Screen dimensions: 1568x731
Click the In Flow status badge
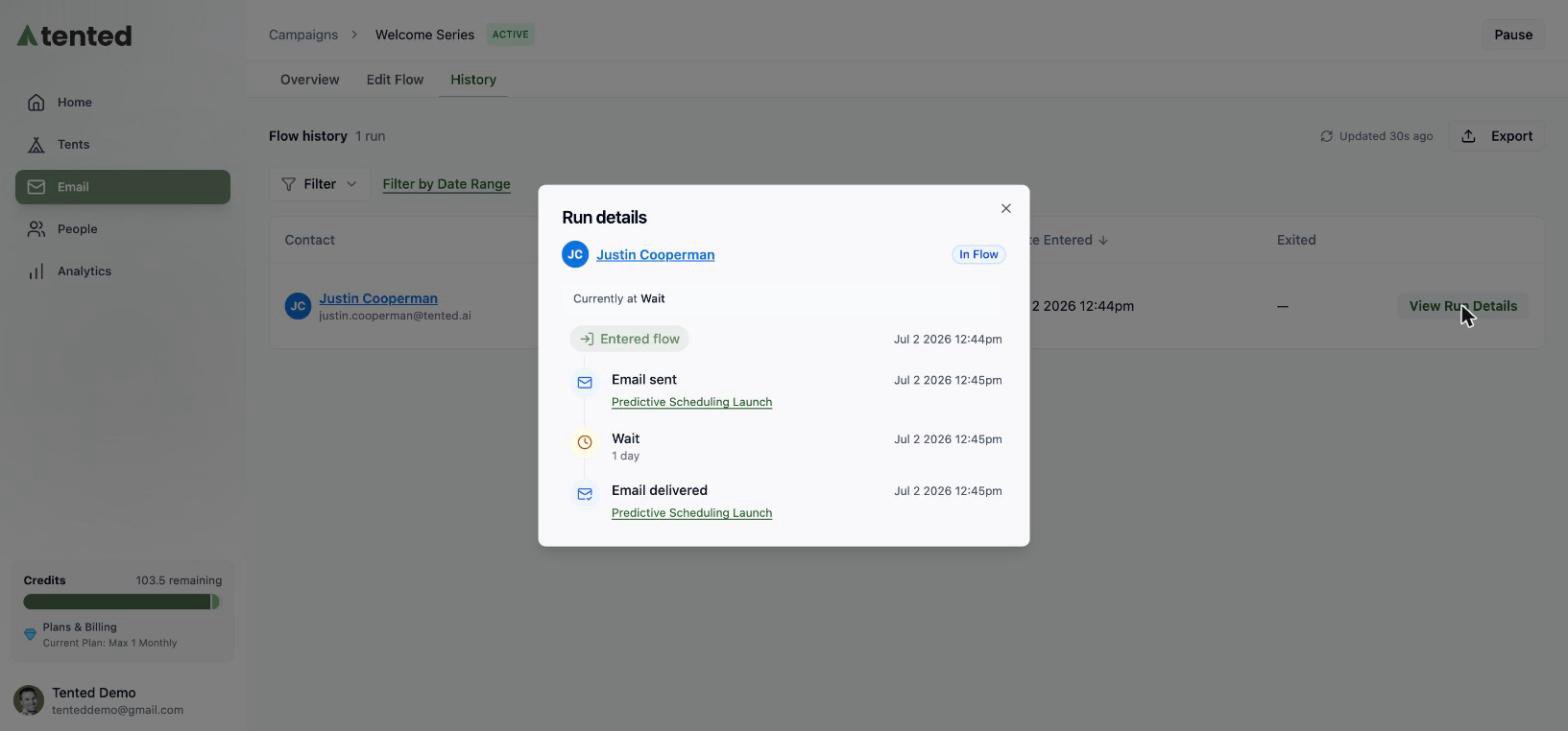[979, 254]
